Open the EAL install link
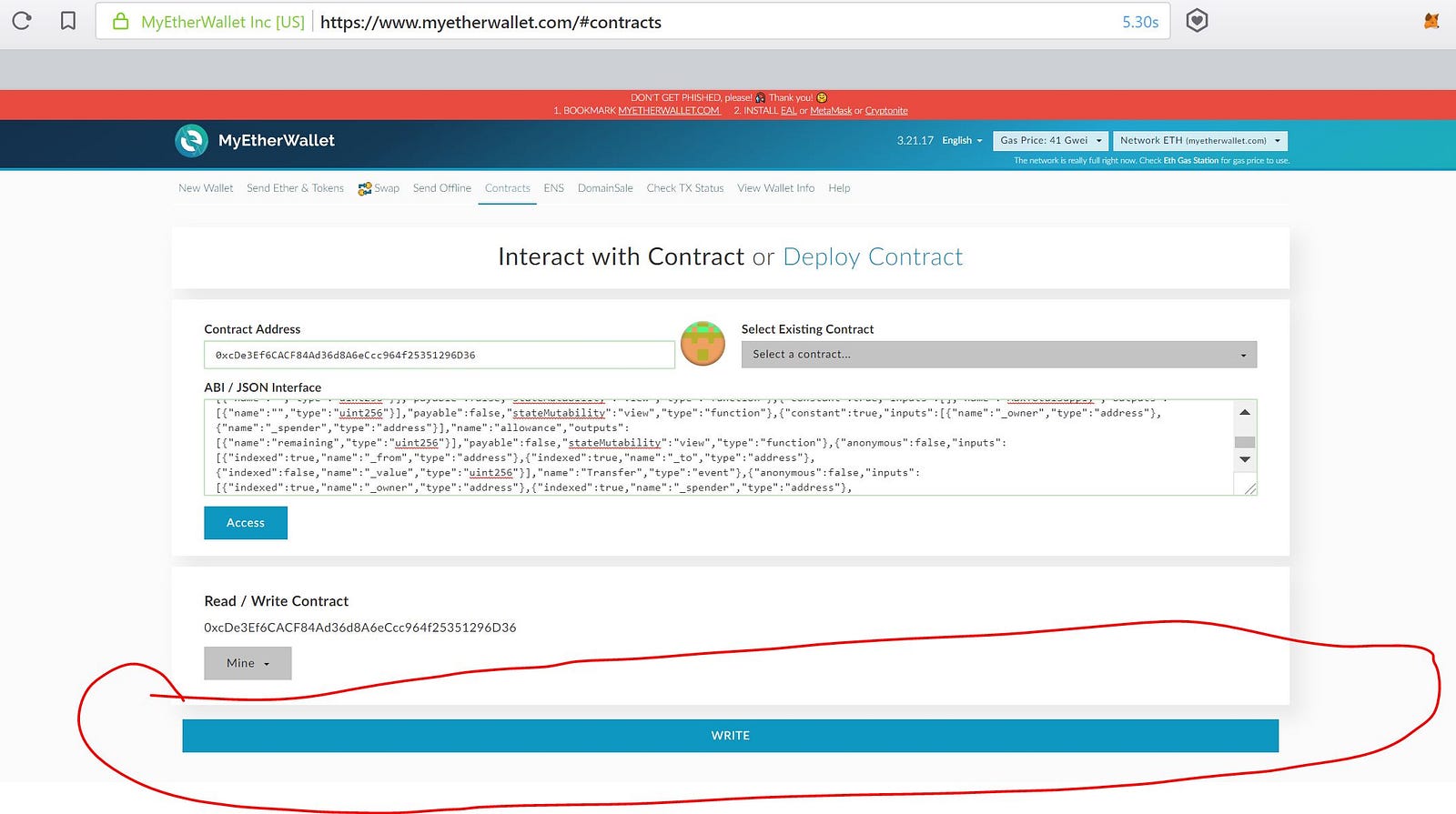 pyautogui.click(x=788, y=111)
